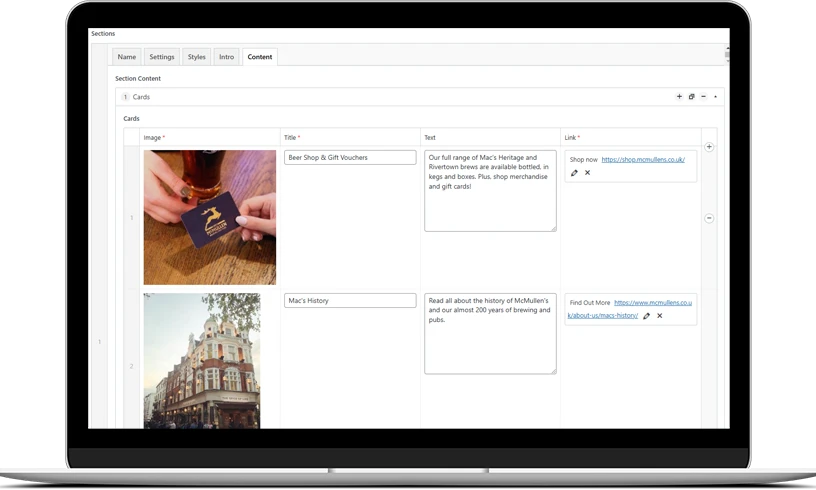Focus the text area about Mac's Heritage brews
816x490 pixels.
pos(490,191)
